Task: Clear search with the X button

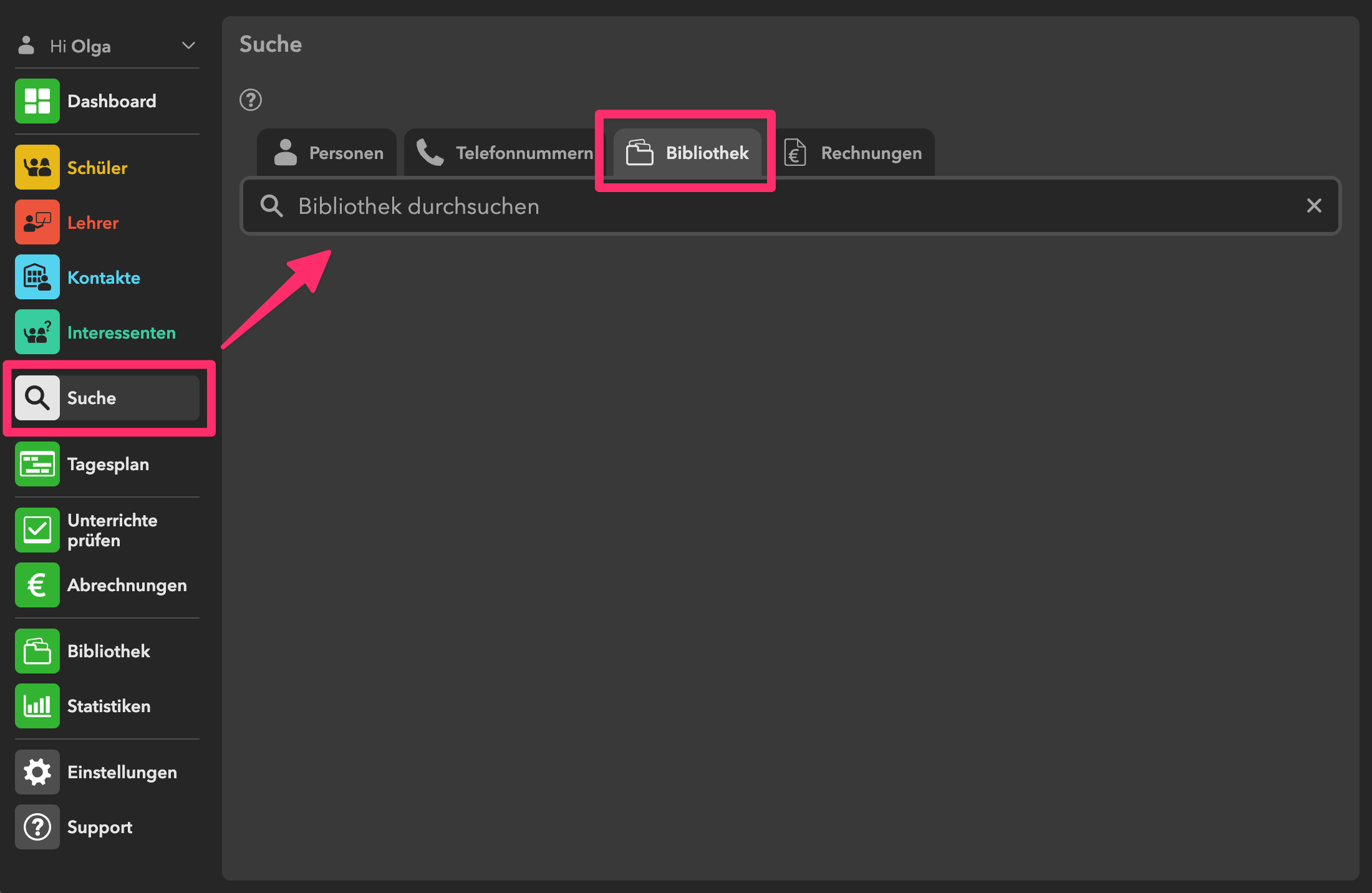Action: pos(1314,206)
